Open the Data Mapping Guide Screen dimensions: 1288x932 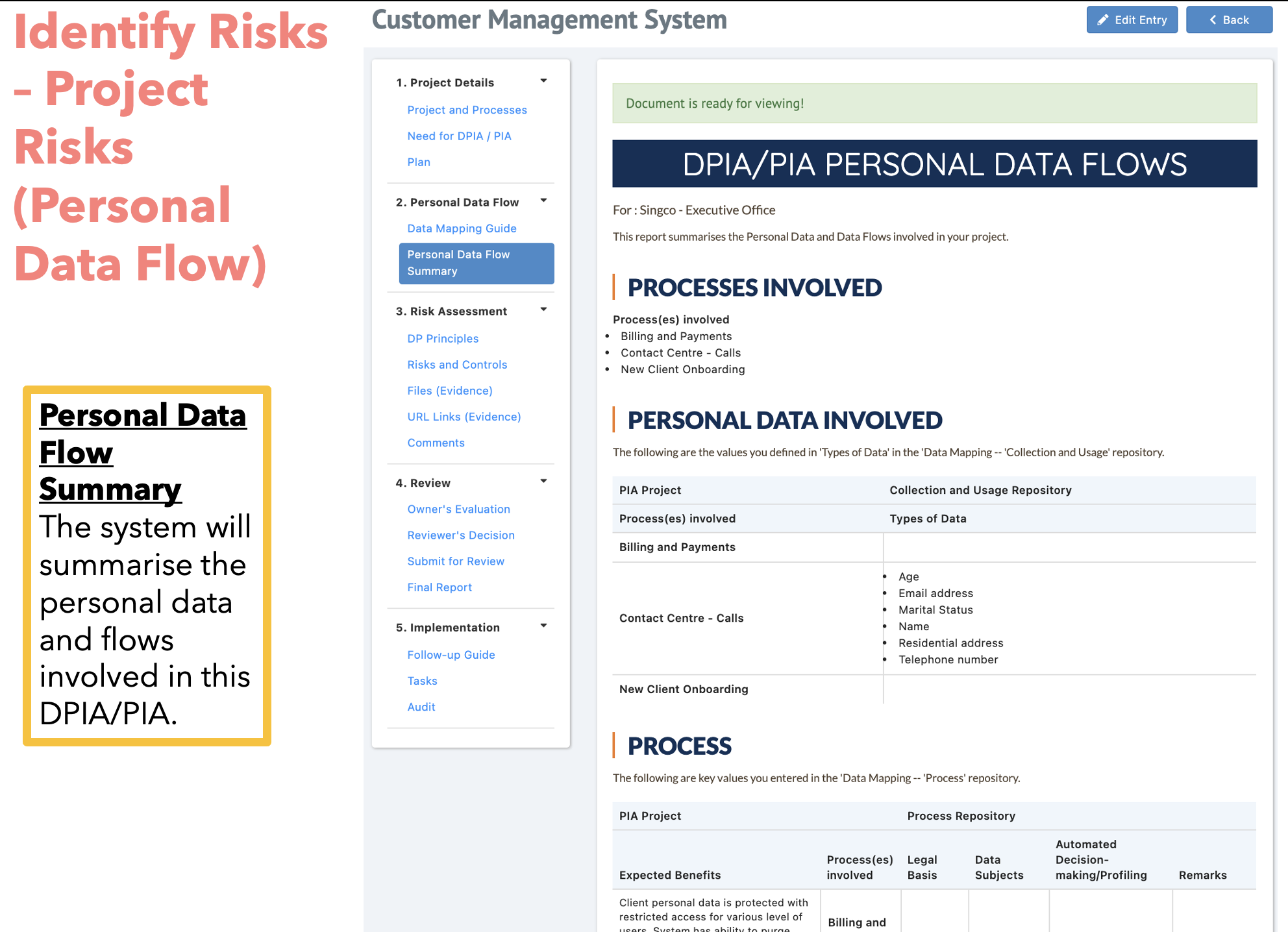(462, 228)
